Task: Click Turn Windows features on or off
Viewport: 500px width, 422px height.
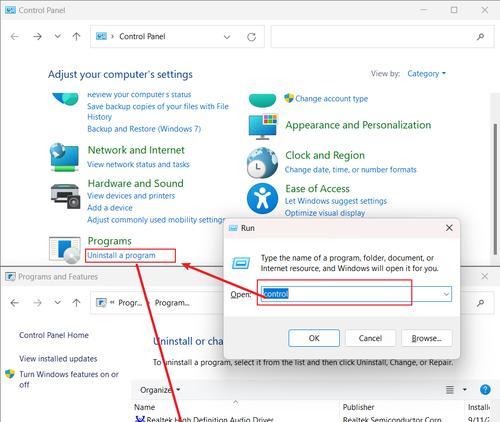Action: pos(69,379)
